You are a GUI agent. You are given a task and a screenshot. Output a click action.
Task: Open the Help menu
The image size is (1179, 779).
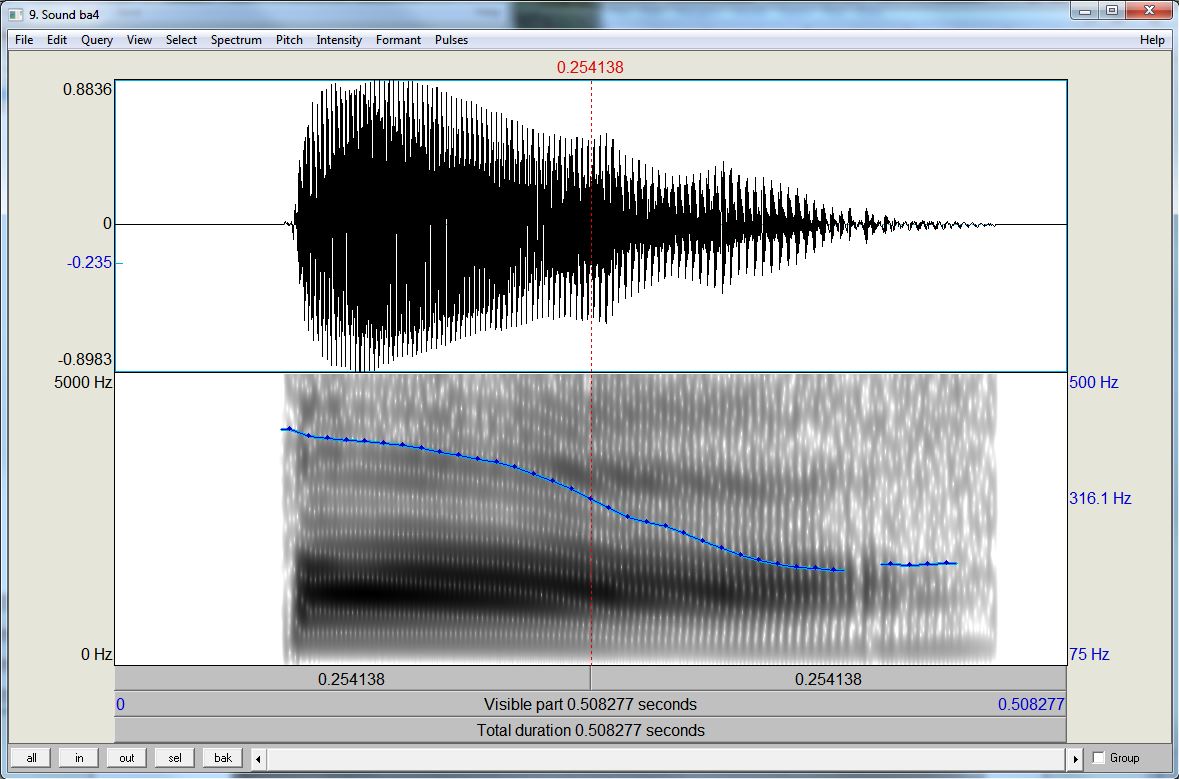tap(1152, 40)
